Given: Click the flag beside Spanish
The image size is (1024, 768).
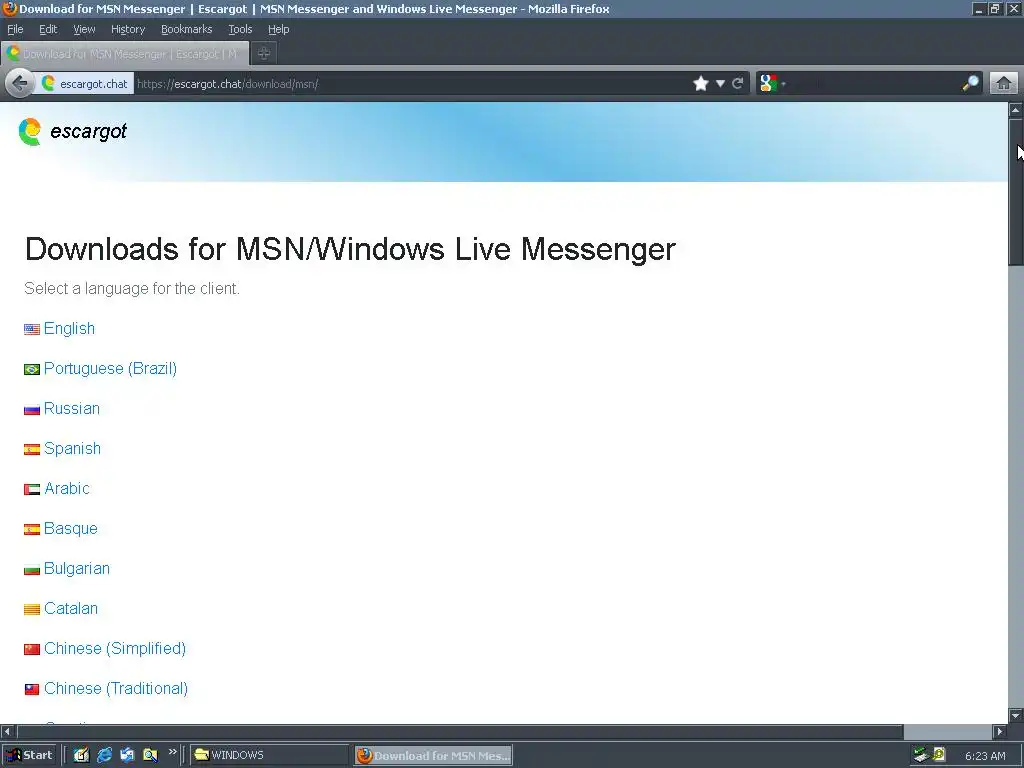Looking at the screenshot, I should click(x=32, y=450).
